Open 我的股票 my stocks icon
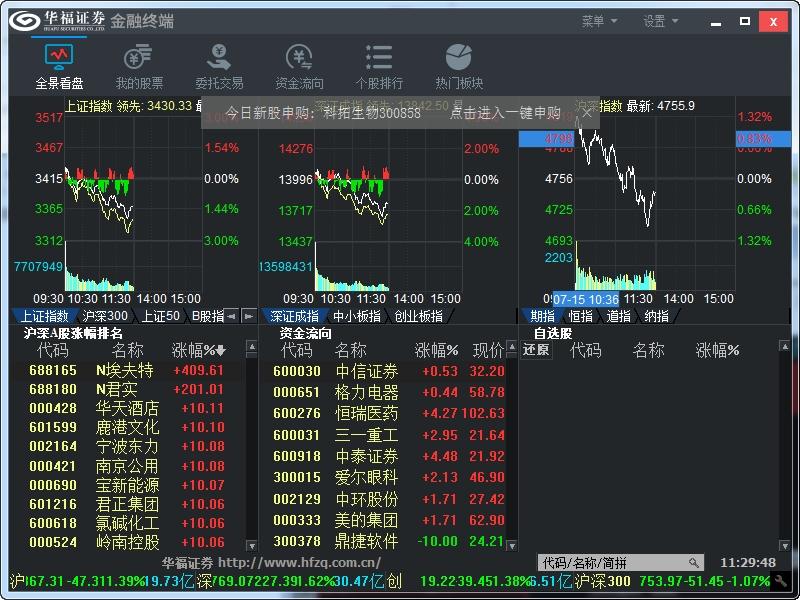 139,66
